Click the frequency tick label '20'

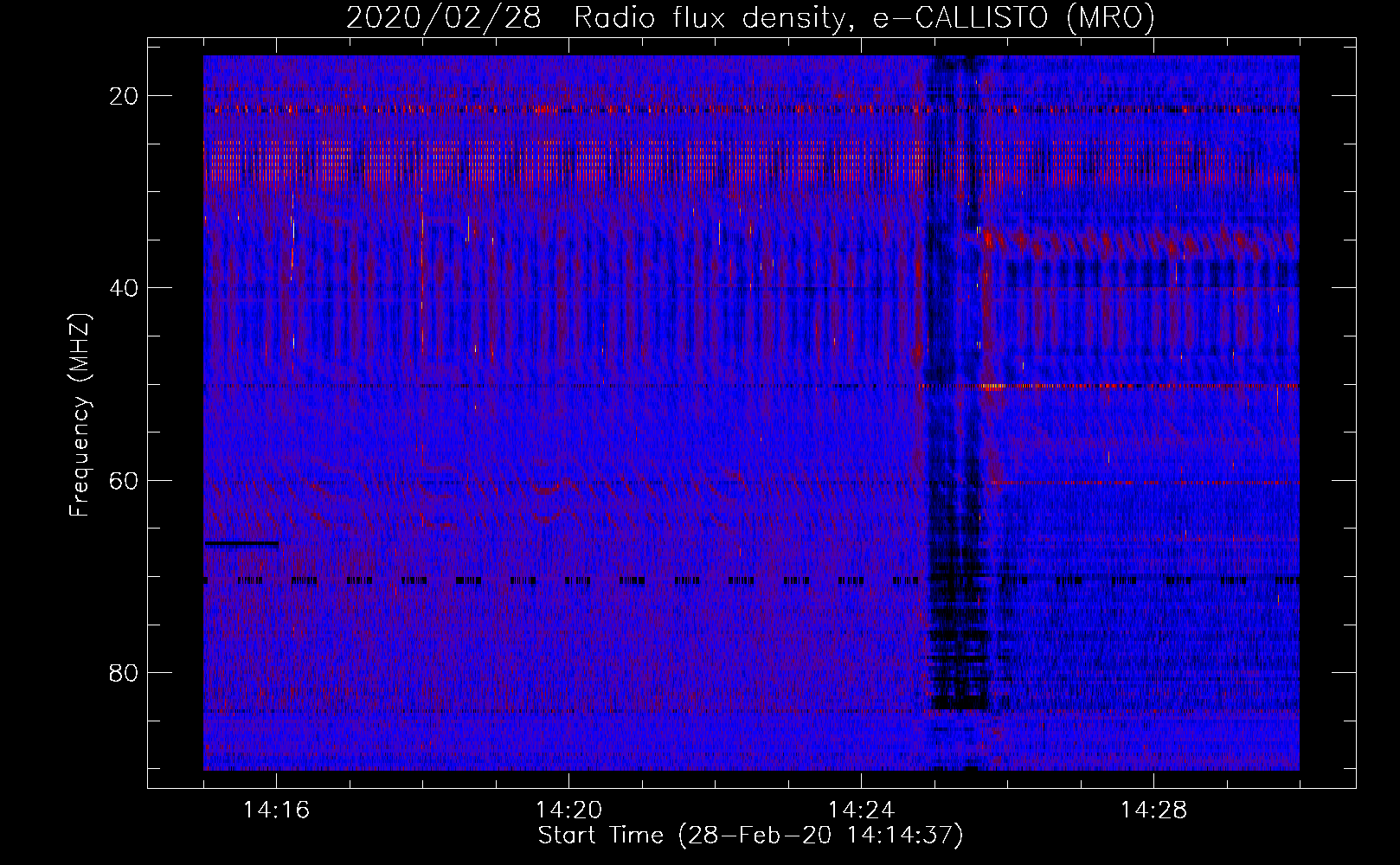point(125,96)
